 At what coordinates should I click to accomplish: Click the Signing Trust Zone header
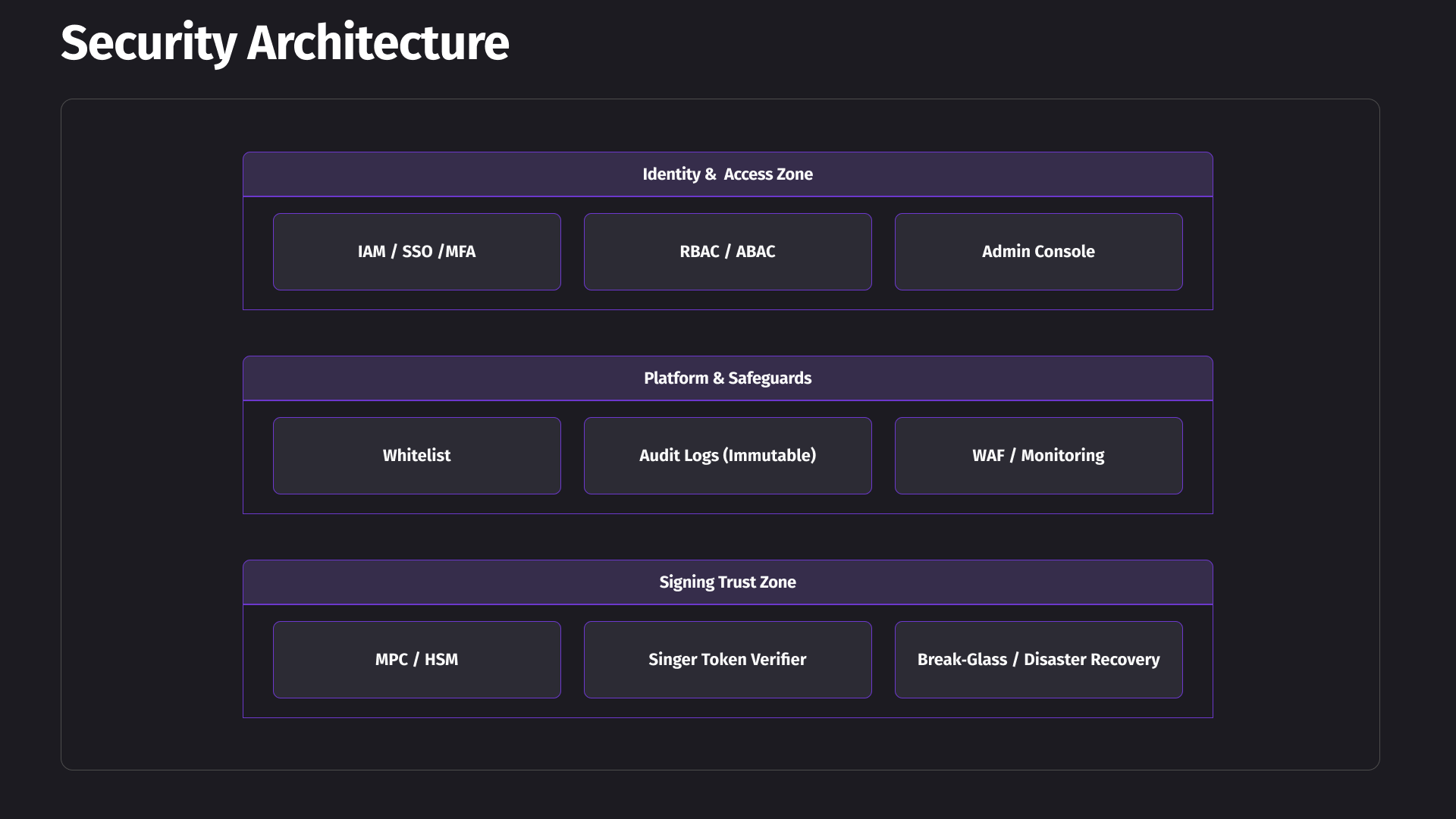(x=727, y=582)
